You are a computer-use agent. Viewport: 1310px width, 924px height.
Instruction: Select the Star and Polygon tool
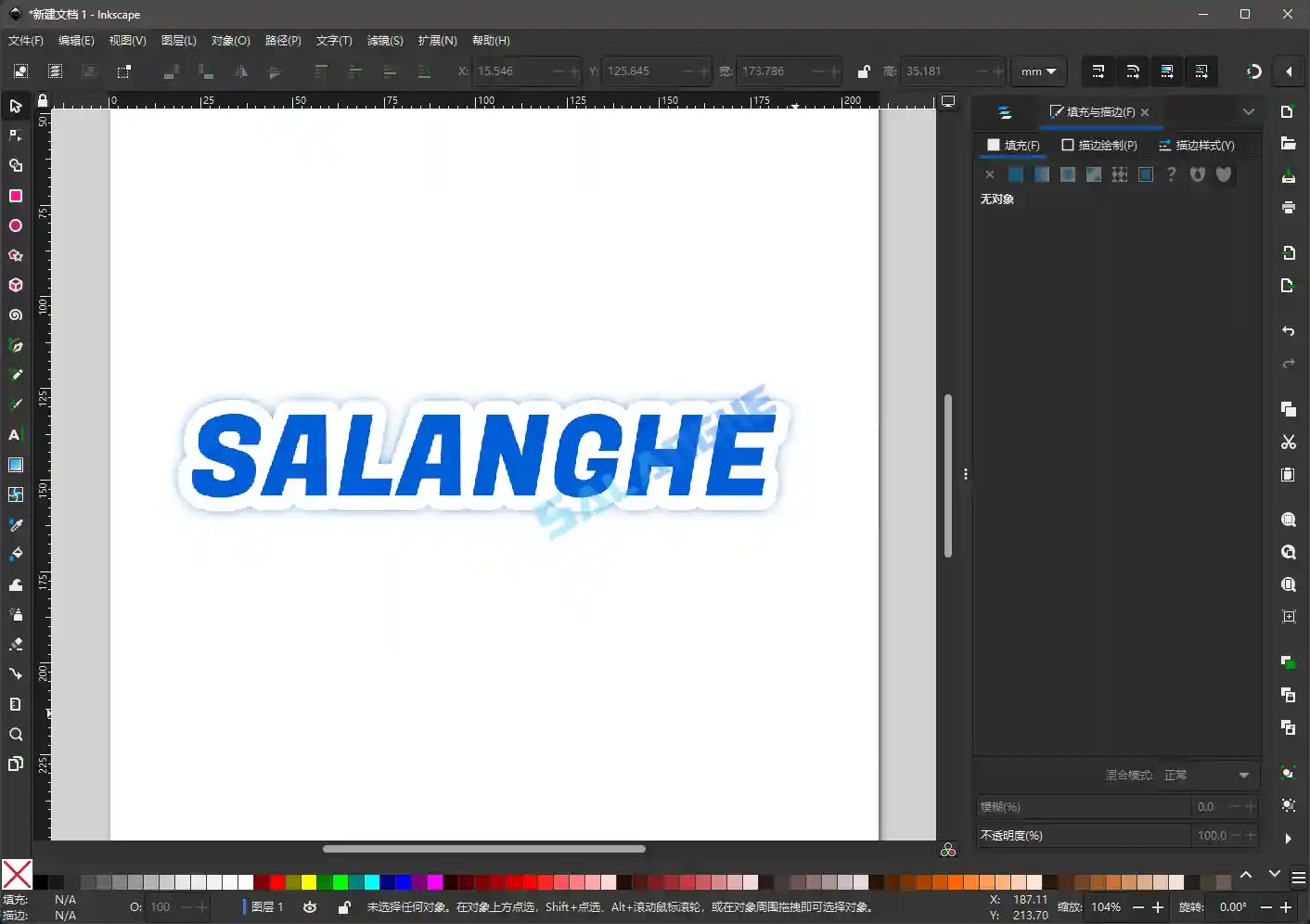tap(16, 255)
